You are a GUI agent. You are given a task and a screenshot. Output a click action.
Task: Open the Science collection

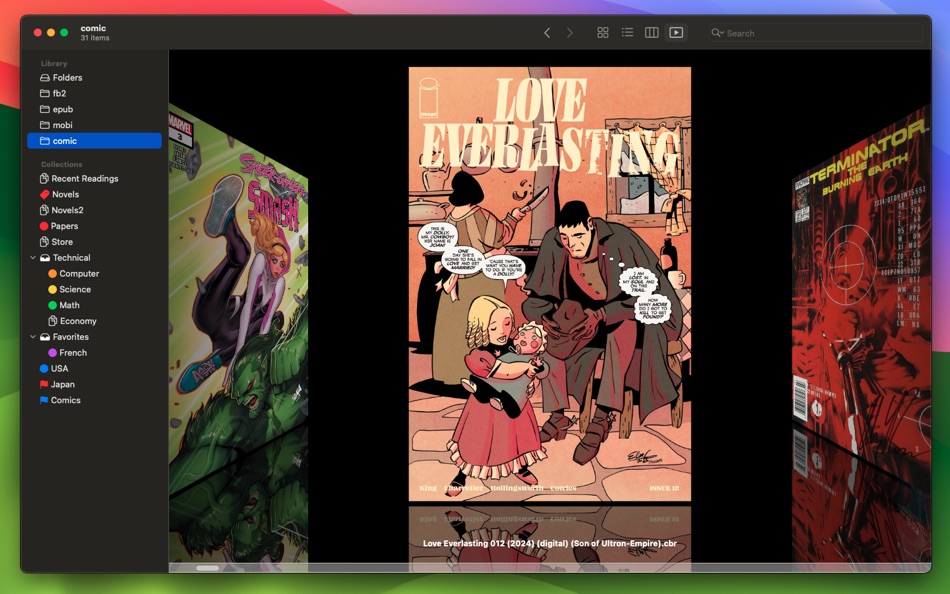[x=95, y=289]
